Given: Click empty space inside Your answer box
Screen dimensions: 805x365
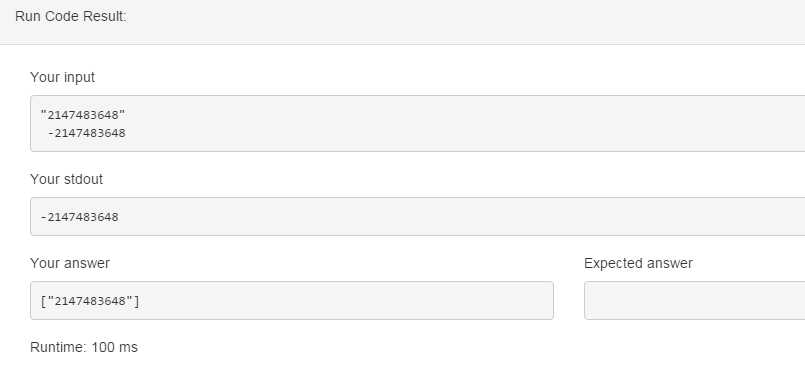Looking at the screenshot, I should [x=344, y=300].
